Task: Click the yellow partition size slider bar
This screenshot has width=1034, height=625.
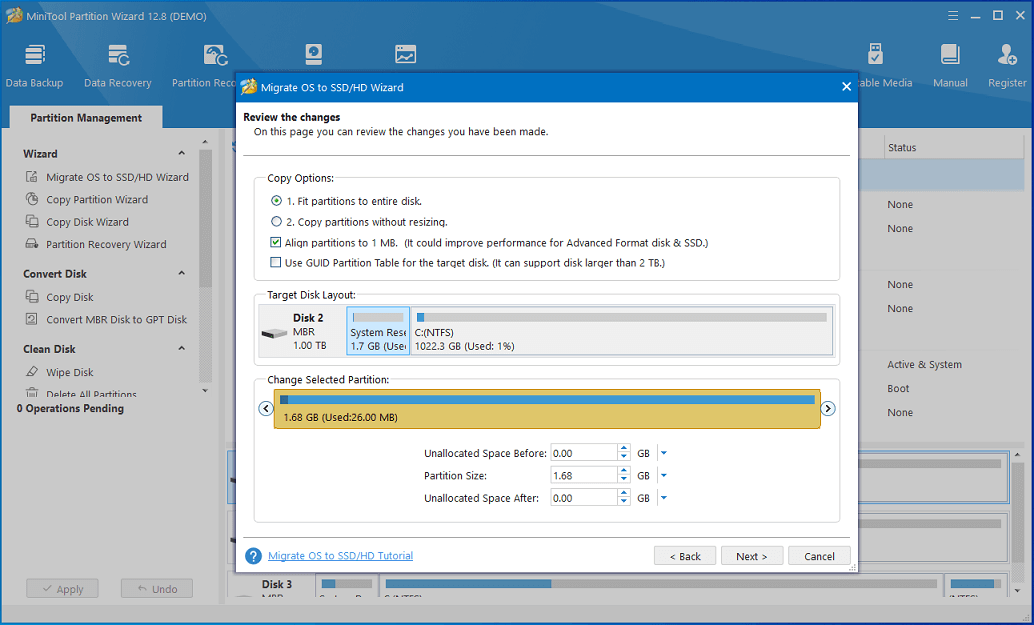Action: point(547,409)
